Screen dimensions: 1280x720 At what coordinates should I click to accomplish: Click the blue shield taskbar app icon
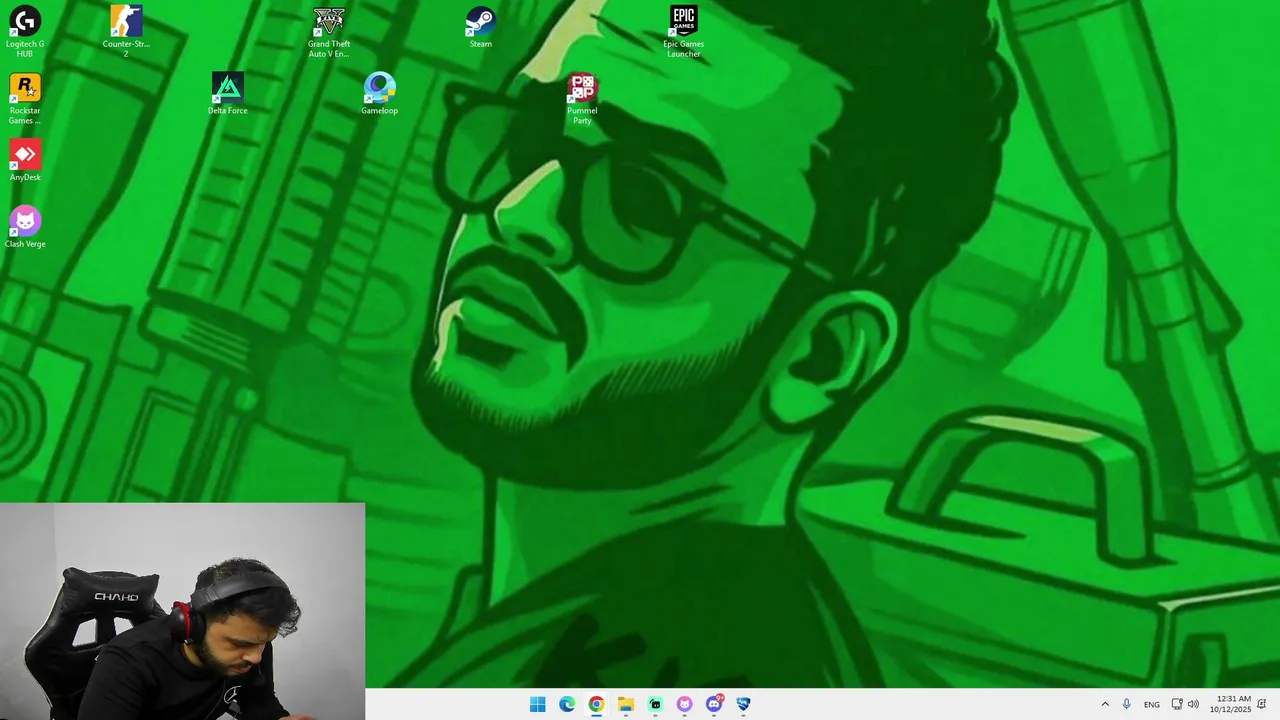[x=743, y=704]
